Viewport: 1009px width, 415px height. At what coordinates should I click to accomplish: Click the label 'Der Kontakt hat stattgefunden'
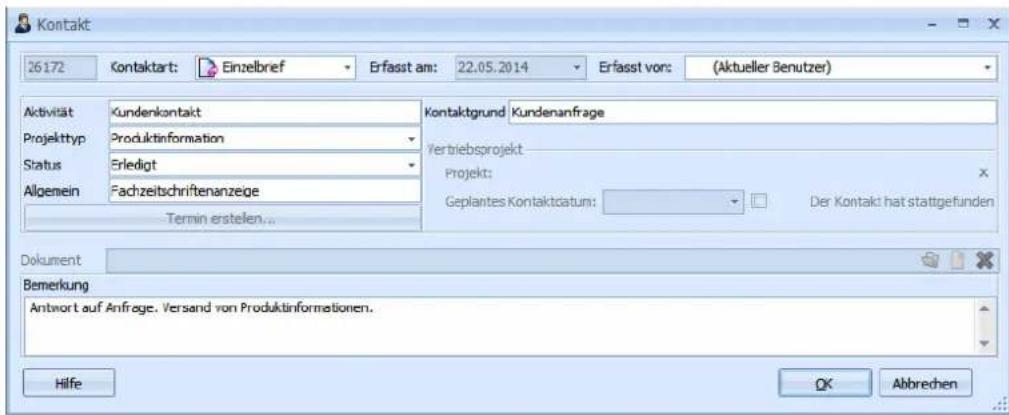pos(902,201)
